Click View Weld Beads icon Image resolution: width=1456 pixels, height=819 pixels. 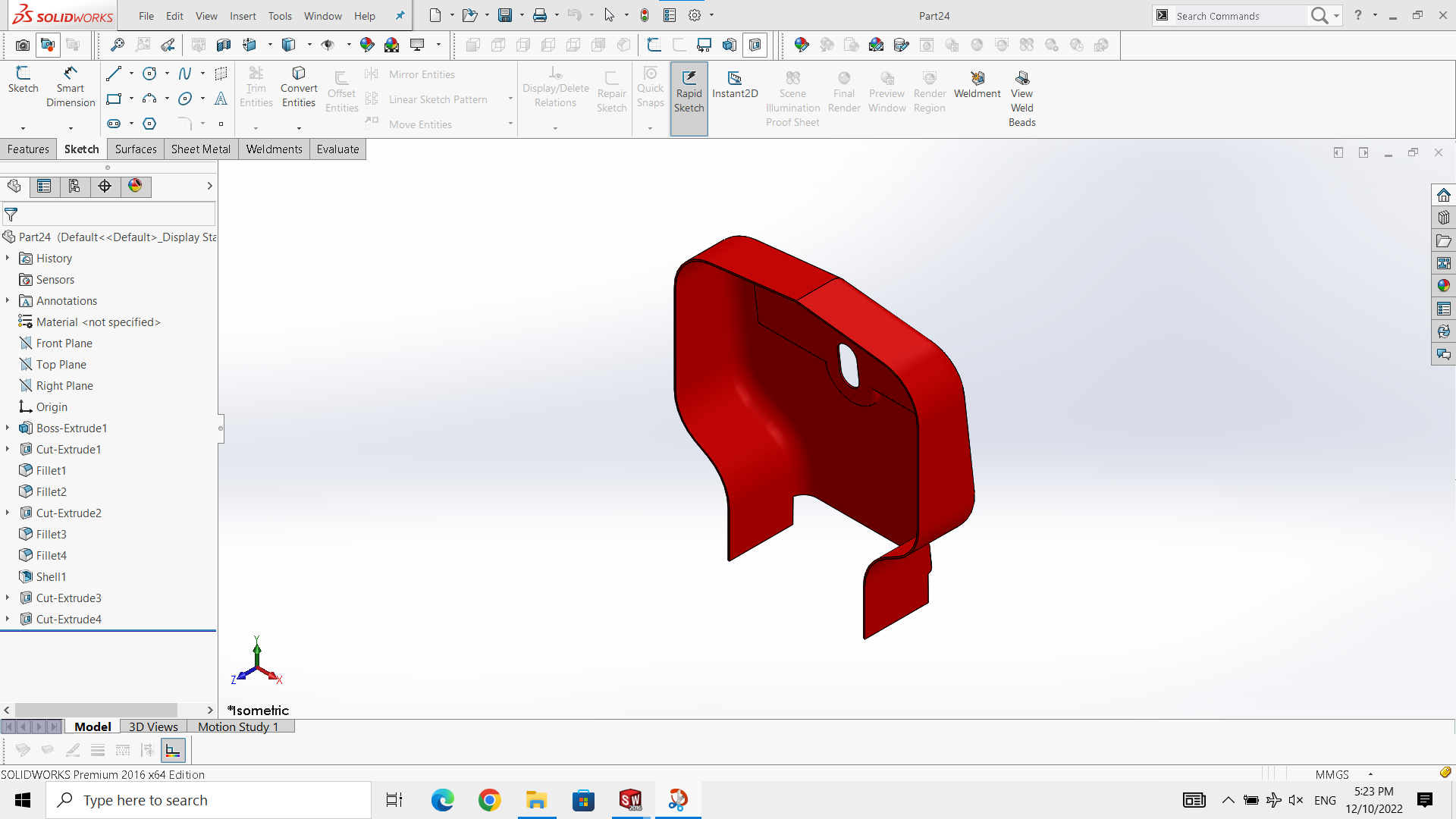1021,99
